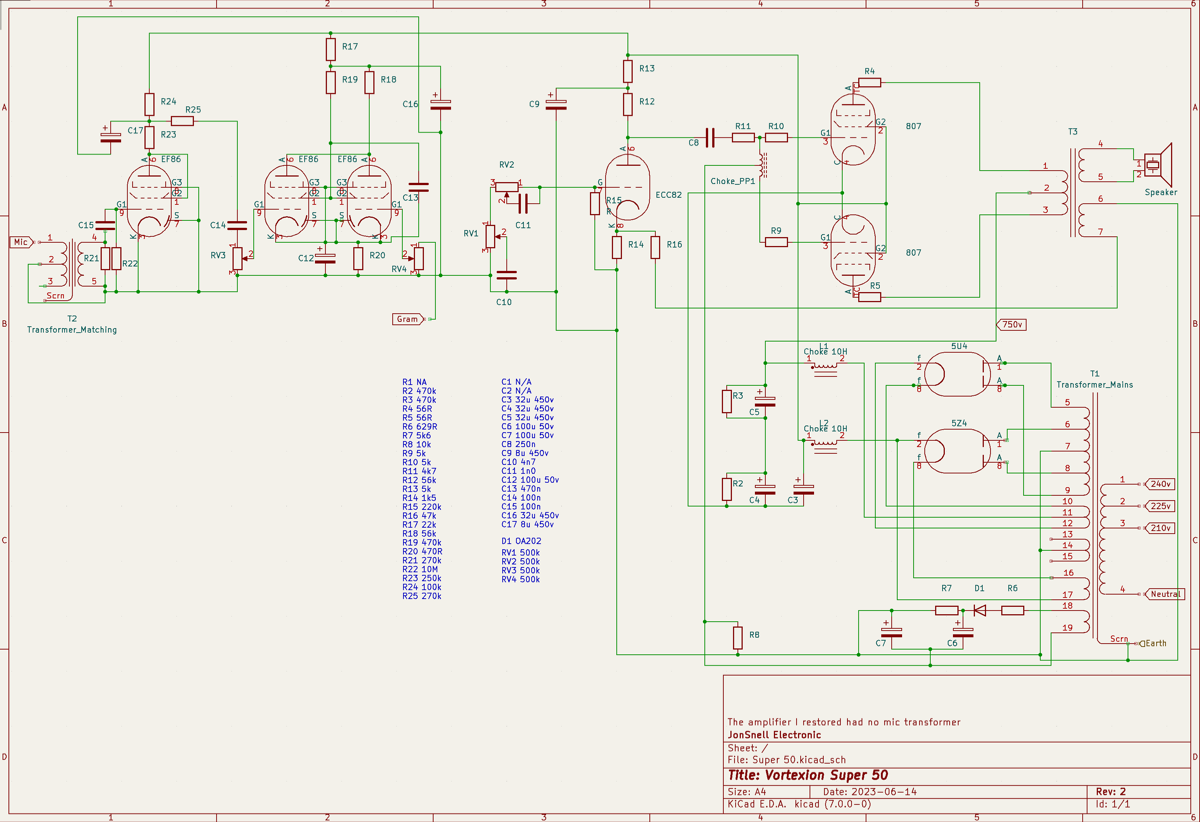Click the 'Transformer_Mains' text
The width and height of the screenshot is (1200, 822).
1095,384
